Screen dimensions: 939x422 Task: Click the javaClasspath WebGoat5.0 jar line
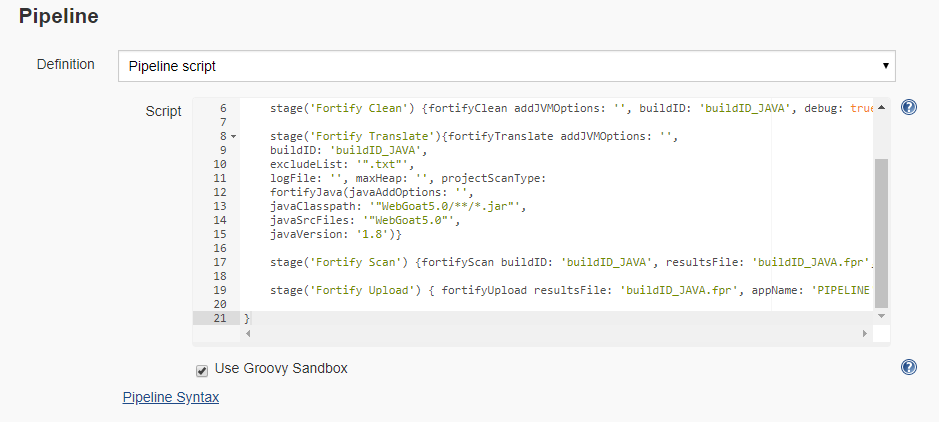tap(398, 206)
